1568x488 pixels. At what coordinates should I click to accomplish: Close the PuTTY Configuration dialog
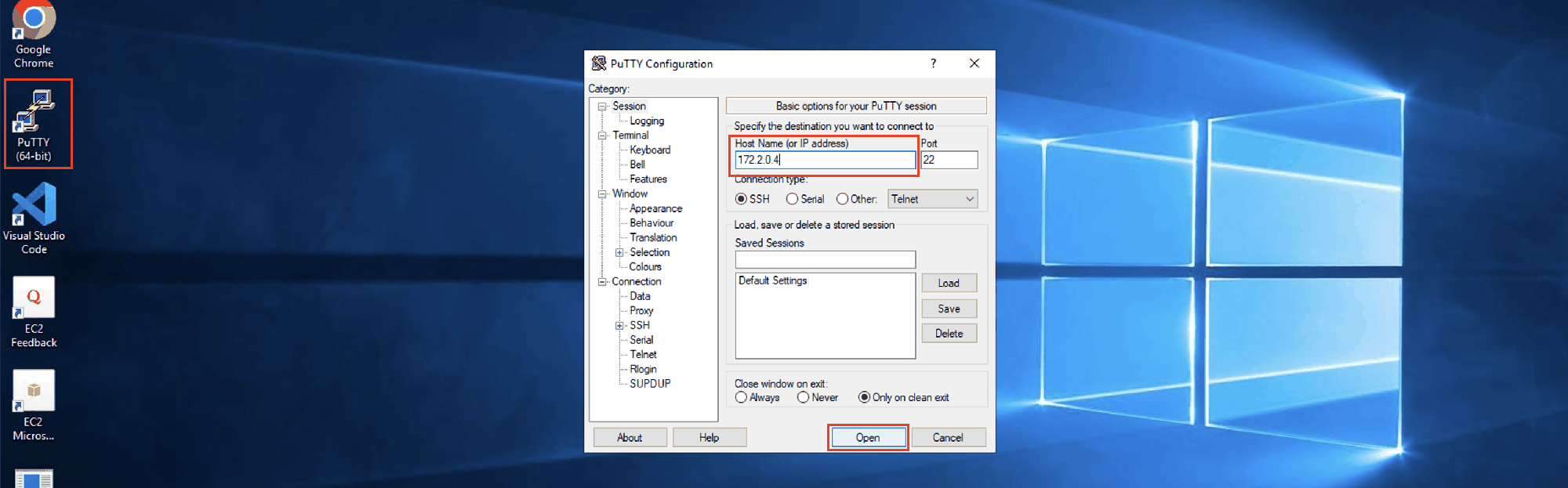pyautogui.click(x=974, y=63)
